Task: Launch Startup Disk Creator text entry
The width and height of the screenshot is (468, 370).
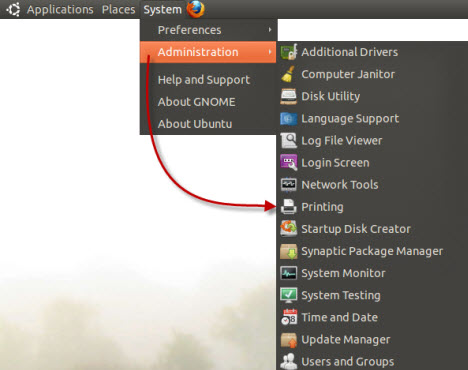Action: click(356, 229)
